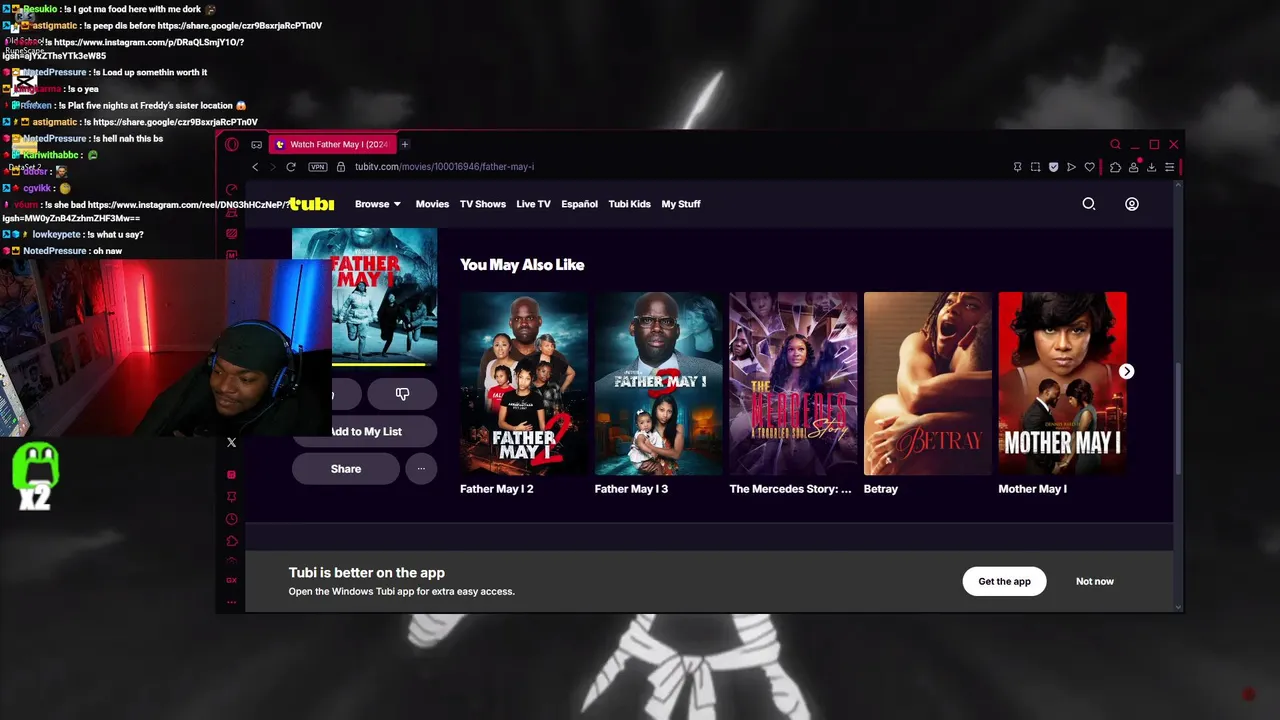This screenshot has width=1280, height=720.
Task: Toggle the VPN badge in address bar
Action: 318,167
